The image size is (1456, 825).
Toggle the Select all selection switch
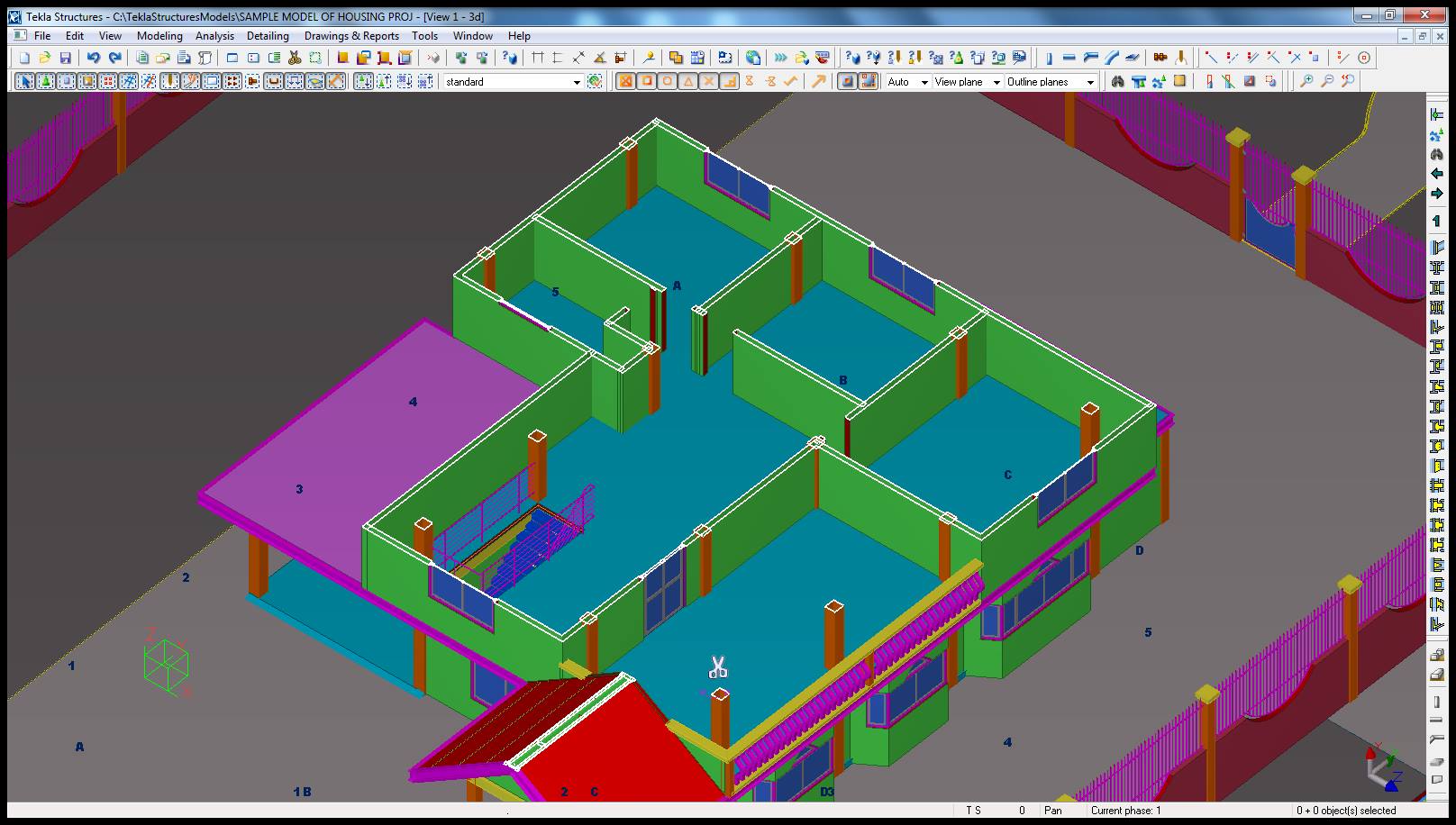(24, 81)
